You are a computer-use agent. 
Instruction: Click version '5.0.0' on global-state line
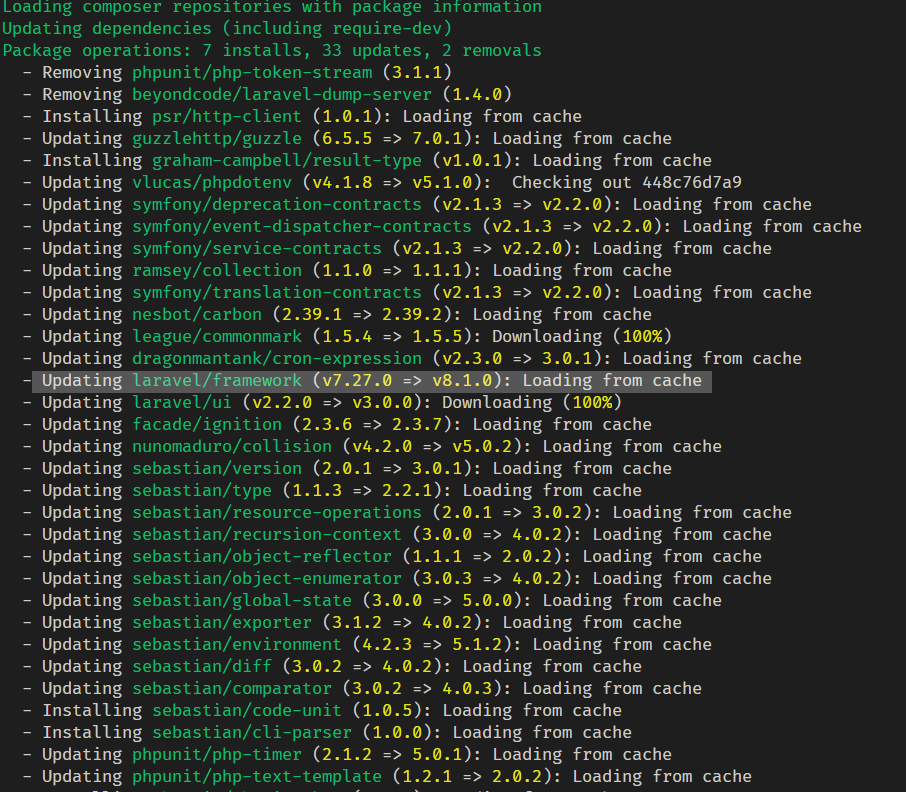487,600
